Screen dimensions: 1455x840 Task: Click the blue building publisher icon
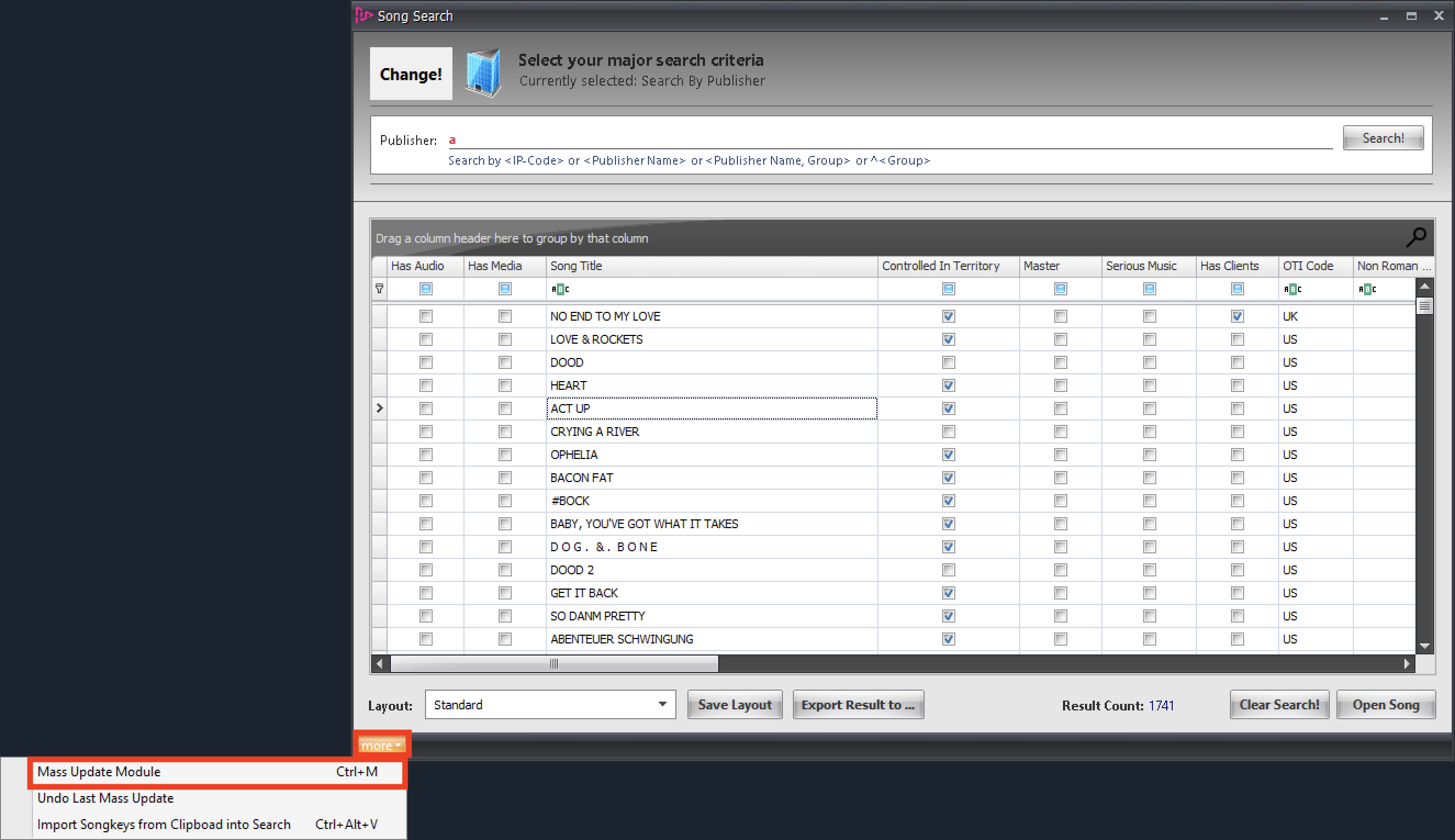tap(483, 73)
